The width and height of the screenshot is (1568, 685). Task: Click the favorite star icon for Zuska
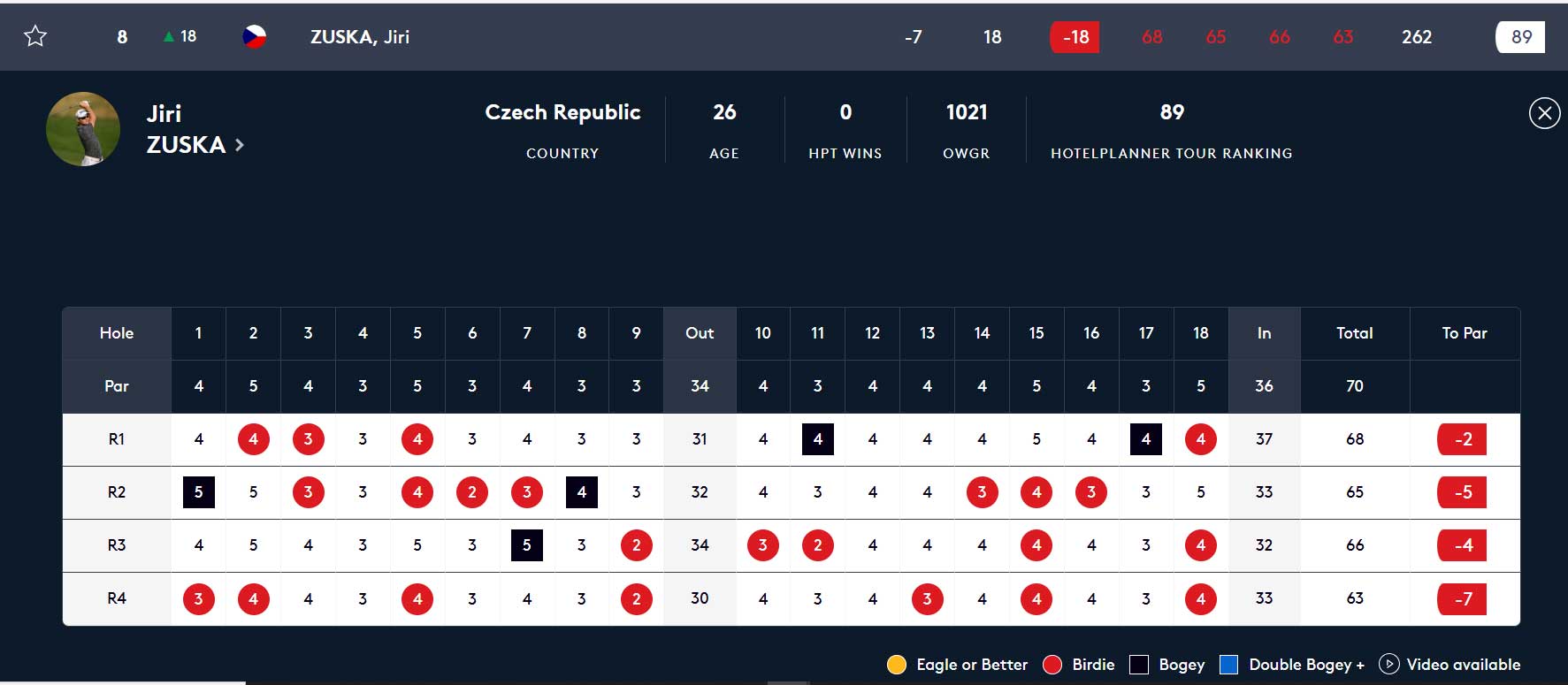(x=35, y=36)
